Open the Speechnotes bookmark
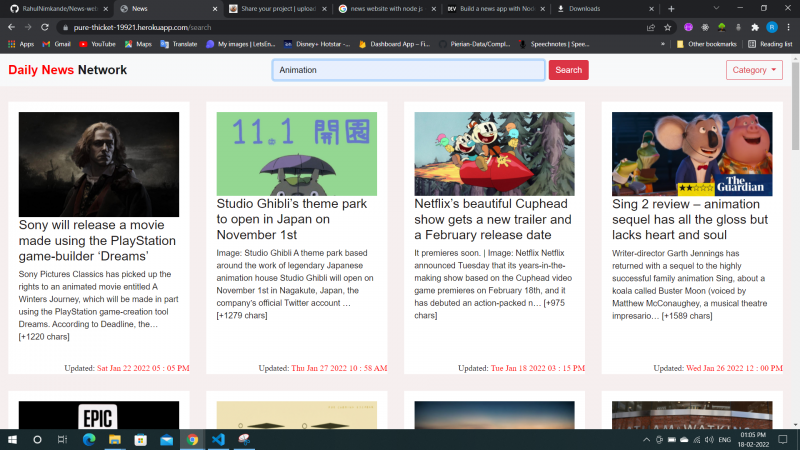Screen dimensions: 800x450 [x=554, y=44]
